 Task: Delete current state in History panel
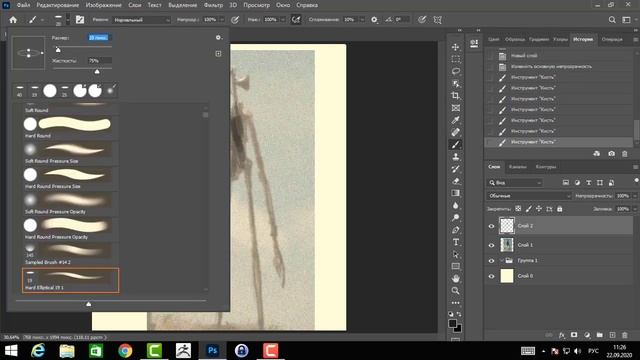point(624,154)
